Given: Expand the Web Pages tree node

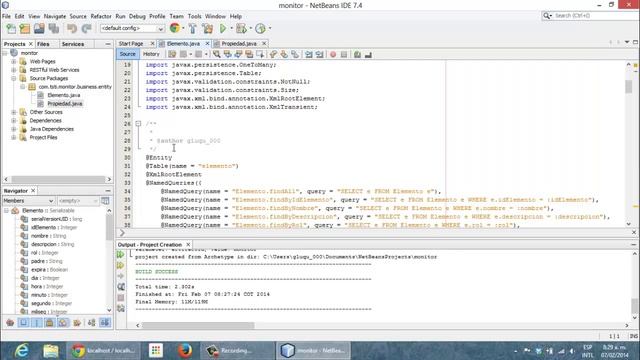Looking at the screenshot, I should click(13, 62).
